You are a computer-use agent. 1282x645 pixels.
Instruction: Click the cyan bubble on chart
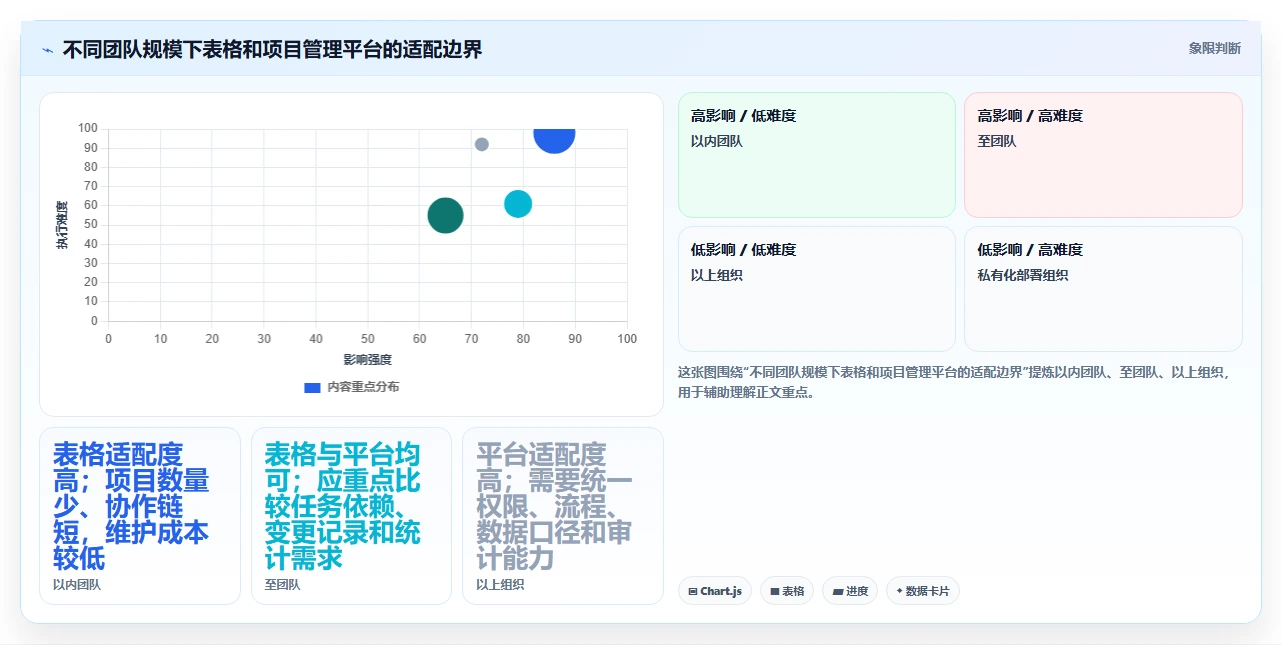point(518,204)
